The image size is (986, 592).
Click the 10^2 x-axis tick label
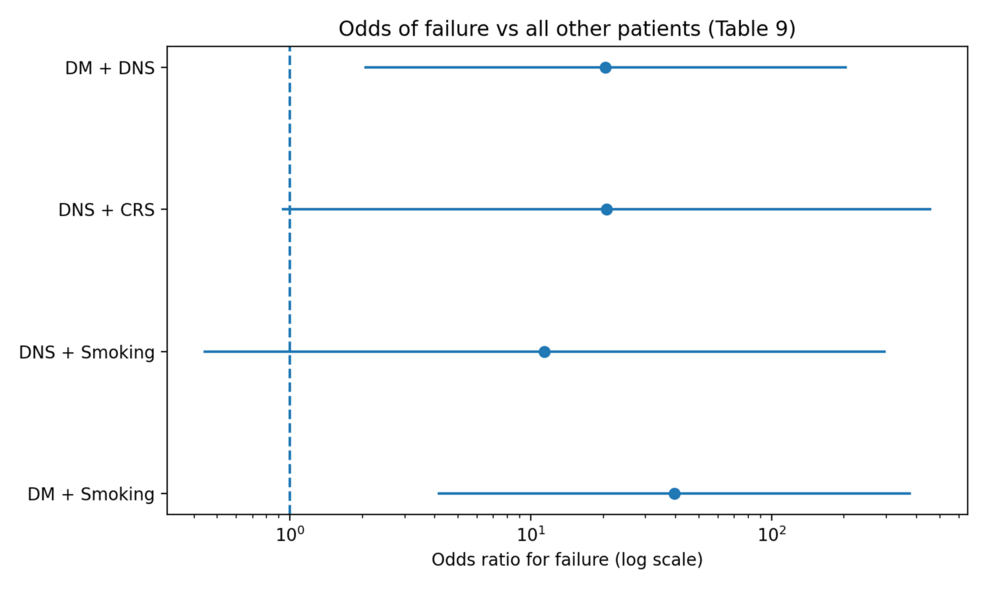771,532
